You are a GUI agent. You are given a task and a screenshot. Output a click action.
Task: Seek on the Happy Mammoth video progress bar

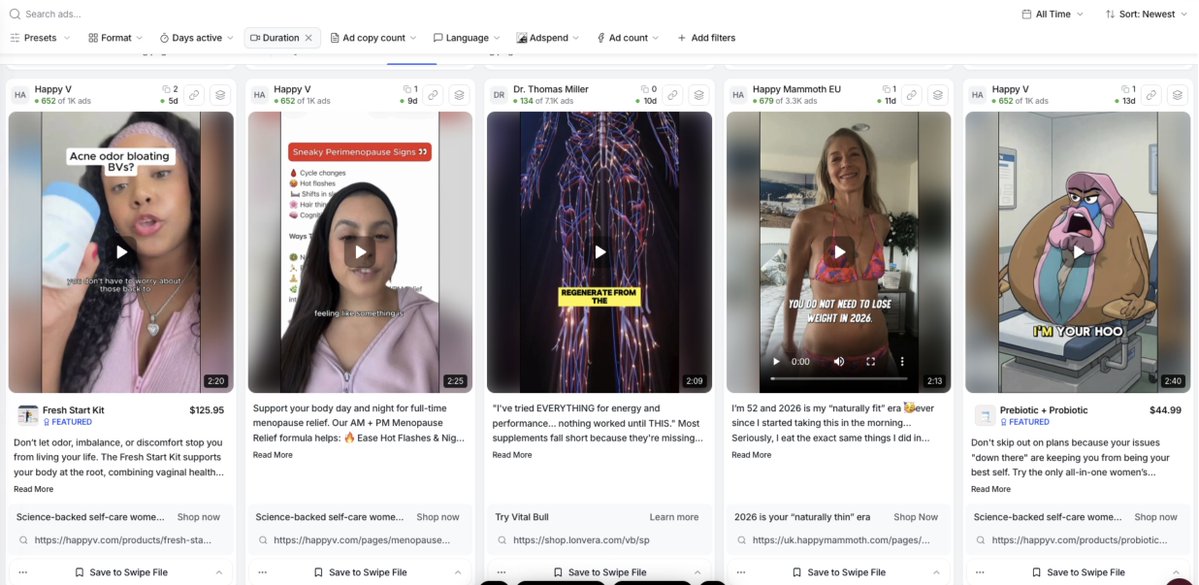pos(839,379)
